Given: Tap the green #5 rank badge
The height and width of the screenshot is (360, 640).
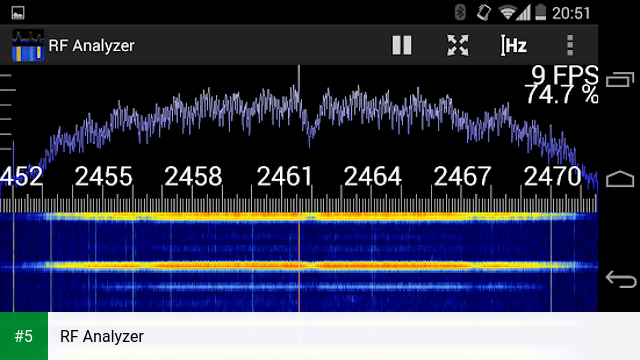Looking at the screenshot, I should (x=24, y=336).
